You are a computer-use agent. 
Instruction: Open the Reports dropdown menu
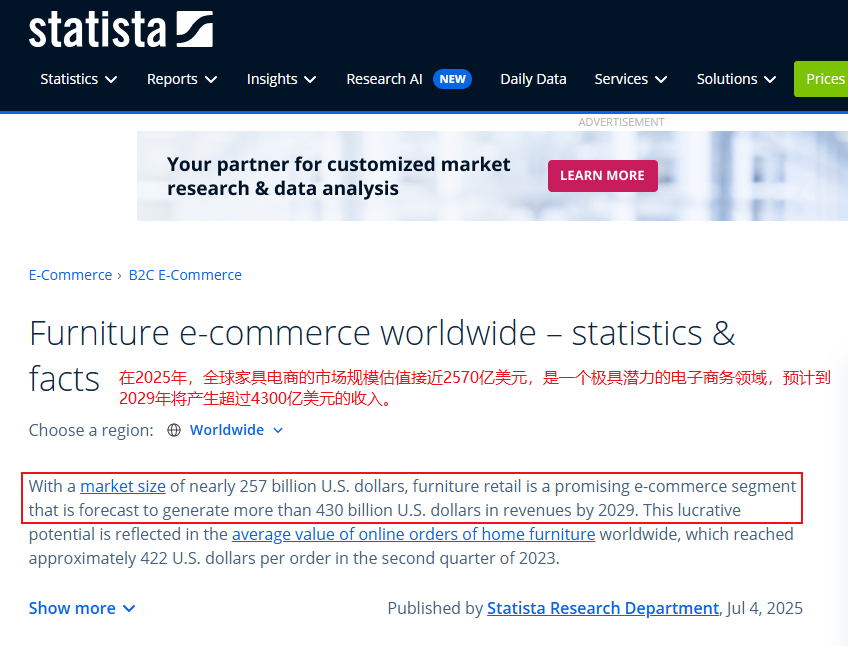pos(181,79)
